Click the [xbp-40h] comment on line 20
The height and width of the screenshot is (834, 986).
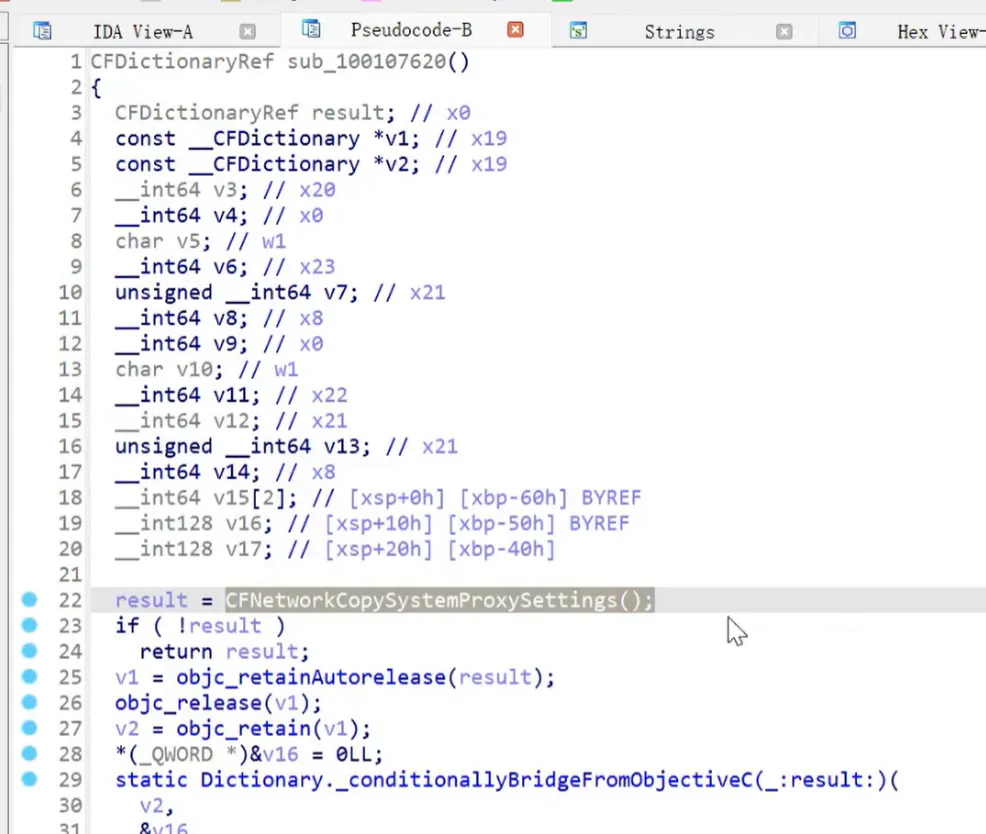point(501,550)
